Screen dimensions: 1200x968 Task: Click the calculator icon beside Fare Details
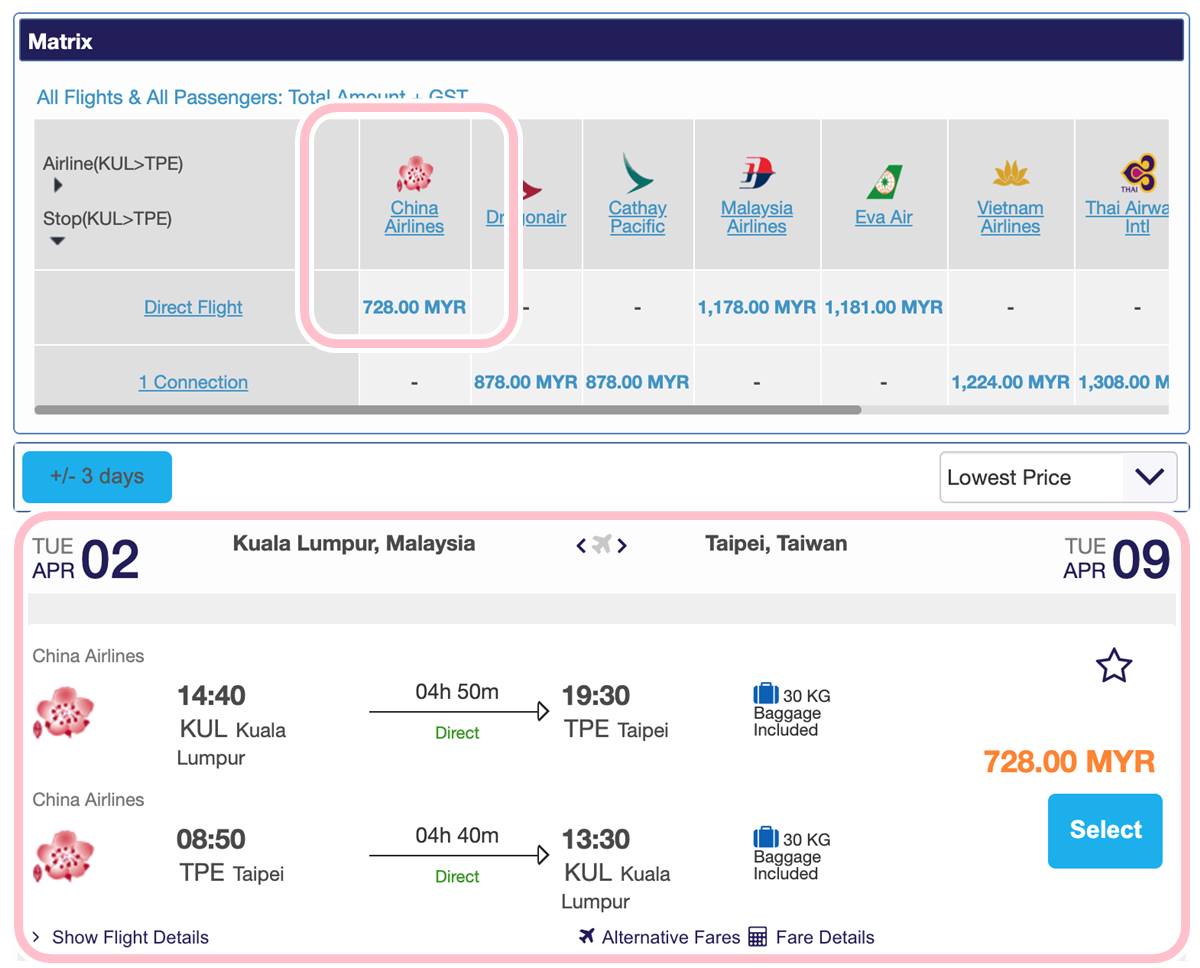pos(758,937)
